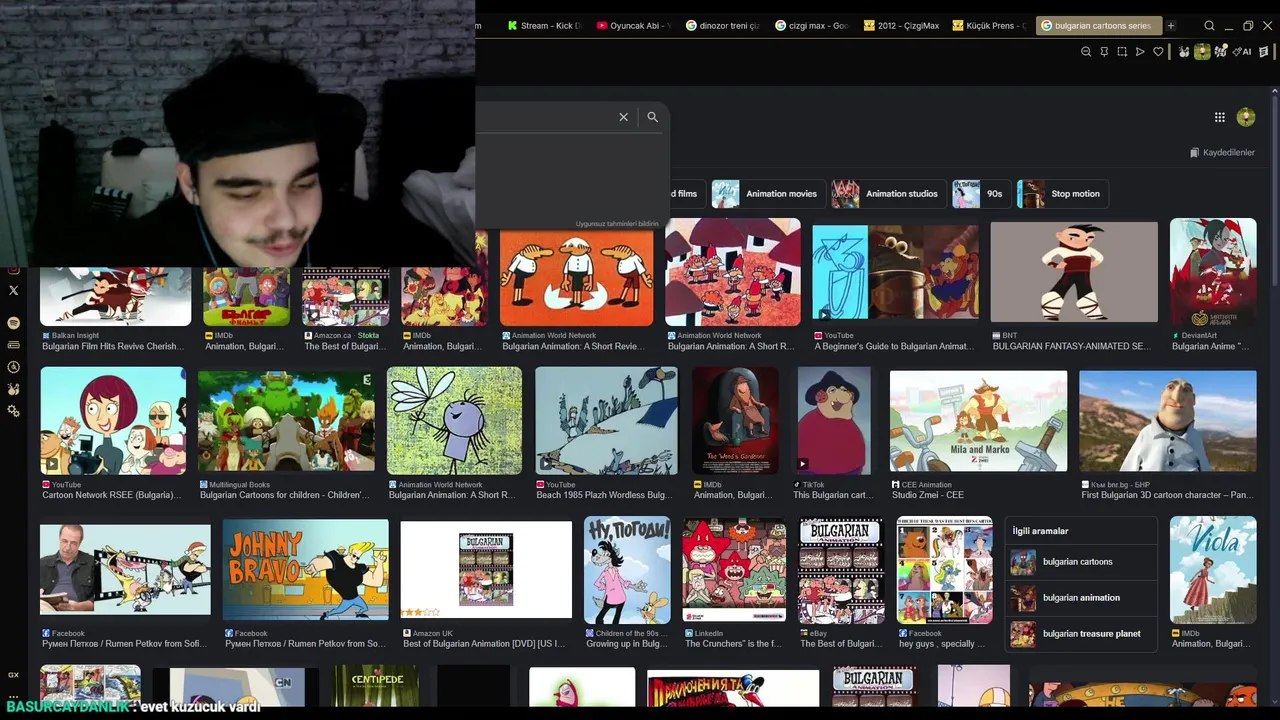Click 'Uygunsuz tahminleri bildirin' link
This screenshot has height=720, width=1280.
tap(617, 224)
